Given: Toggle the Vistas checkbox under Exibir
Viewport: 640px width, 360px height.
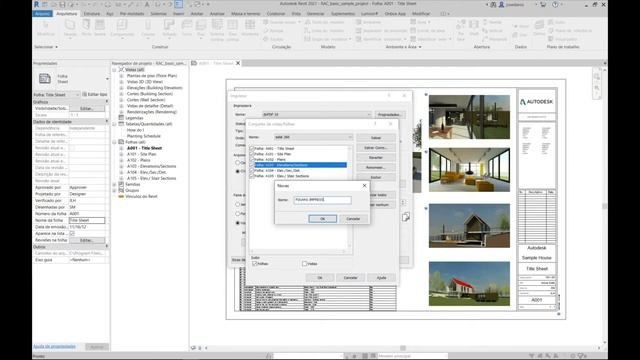Looking at the screenshot, I should point(304,264).
